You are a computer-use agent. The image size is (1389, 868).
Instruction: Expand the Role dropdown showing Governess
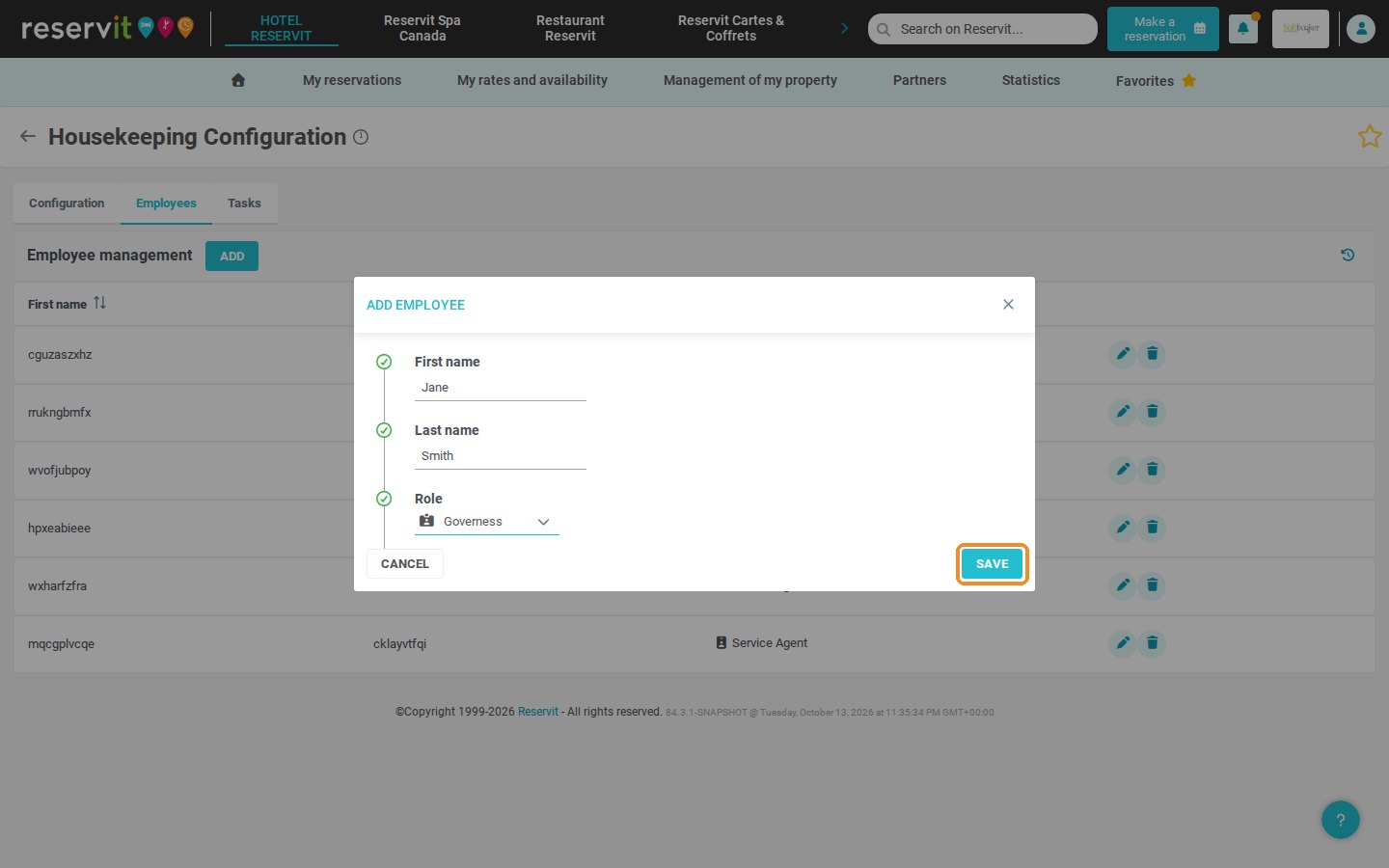487,522
